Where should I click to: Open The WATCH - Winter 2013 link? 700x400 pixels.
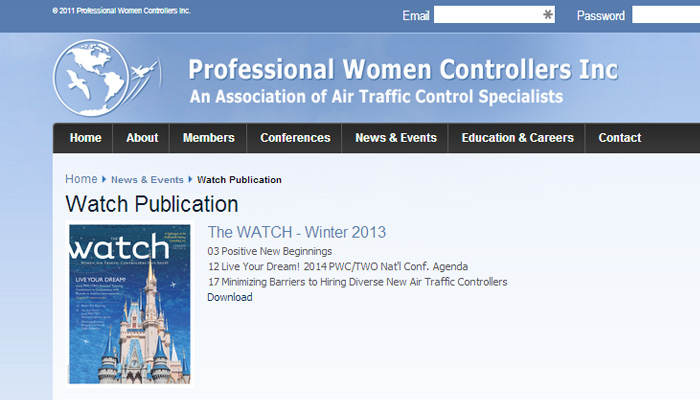click(296, 232)
